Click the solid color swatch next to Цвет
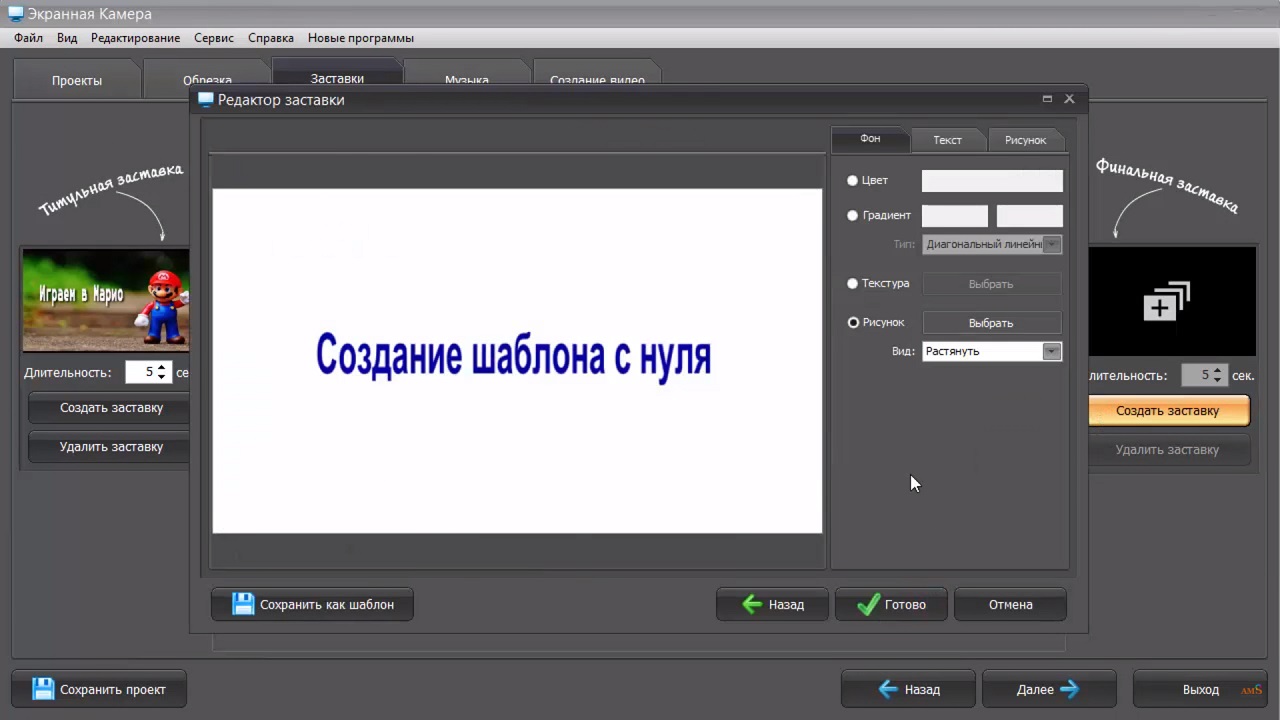 991,181
